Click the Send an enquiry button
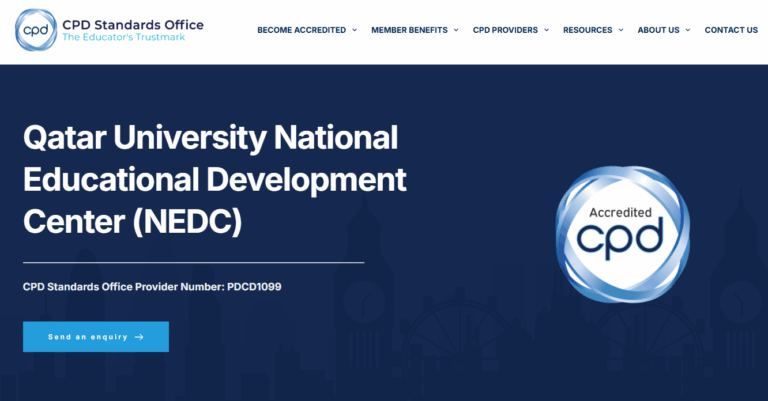The width and height of the screenshot is (768, 401). pyautogui.click(x=96, y=337)
